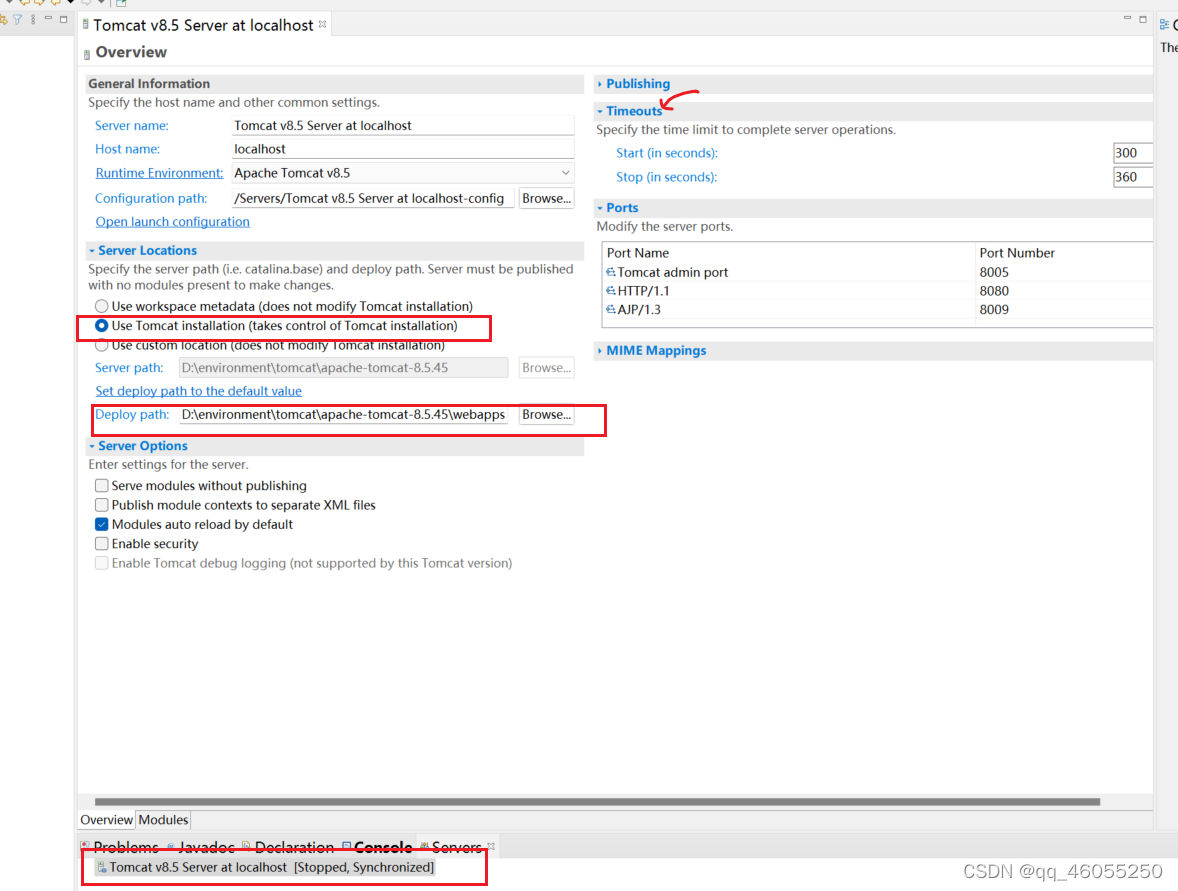Viewport: 1178px width, 891px height.
Task: Expand the Publishing section
Action: [600, 84]
